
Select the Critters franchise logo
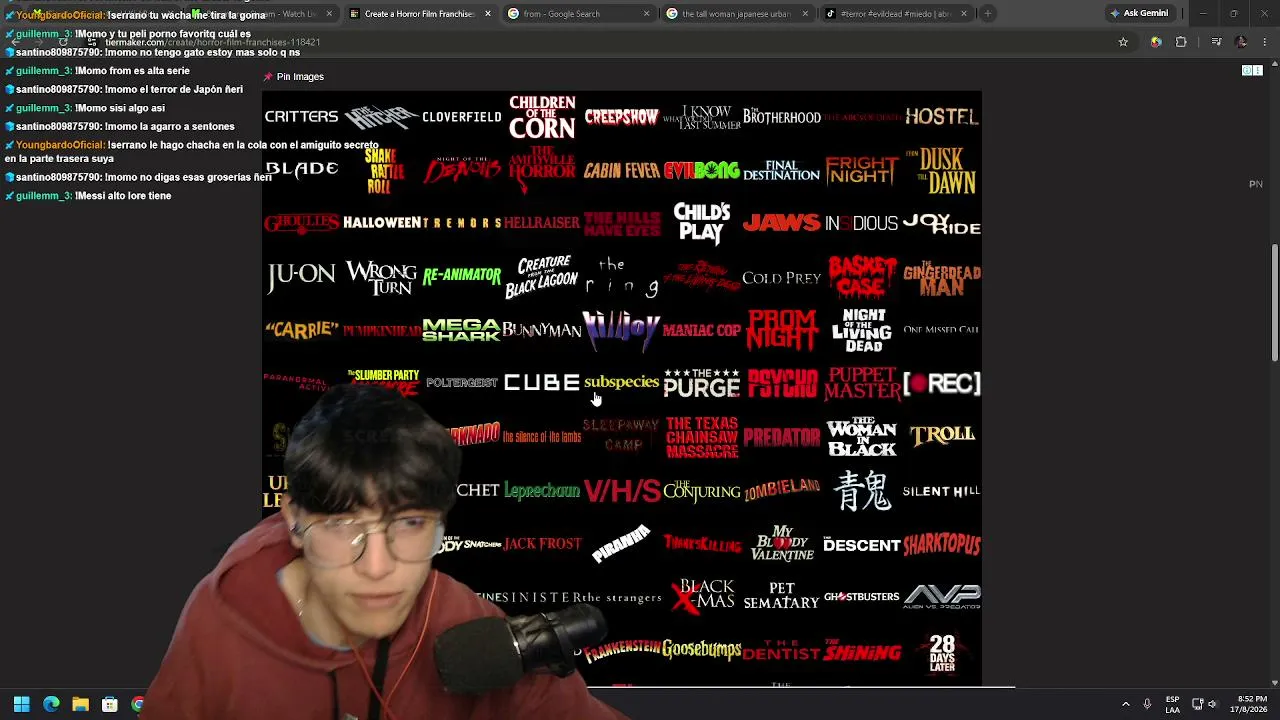pyautogui.click(x=301, y=117)
